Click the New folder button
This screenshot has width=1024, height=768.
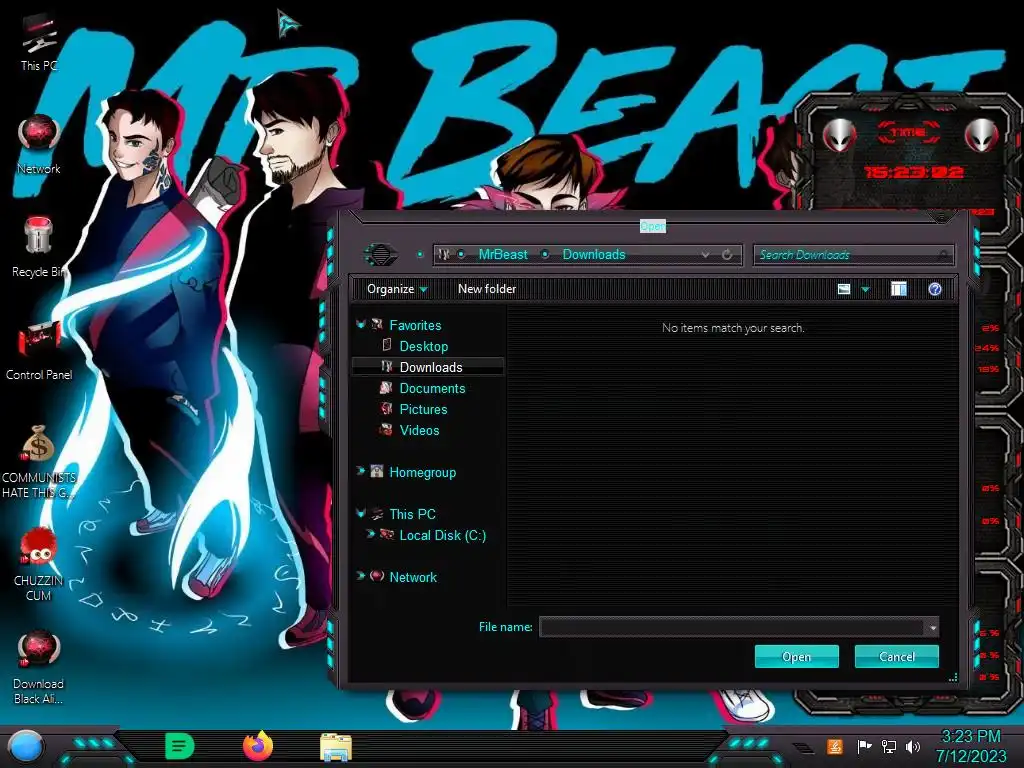click(487, 289)
